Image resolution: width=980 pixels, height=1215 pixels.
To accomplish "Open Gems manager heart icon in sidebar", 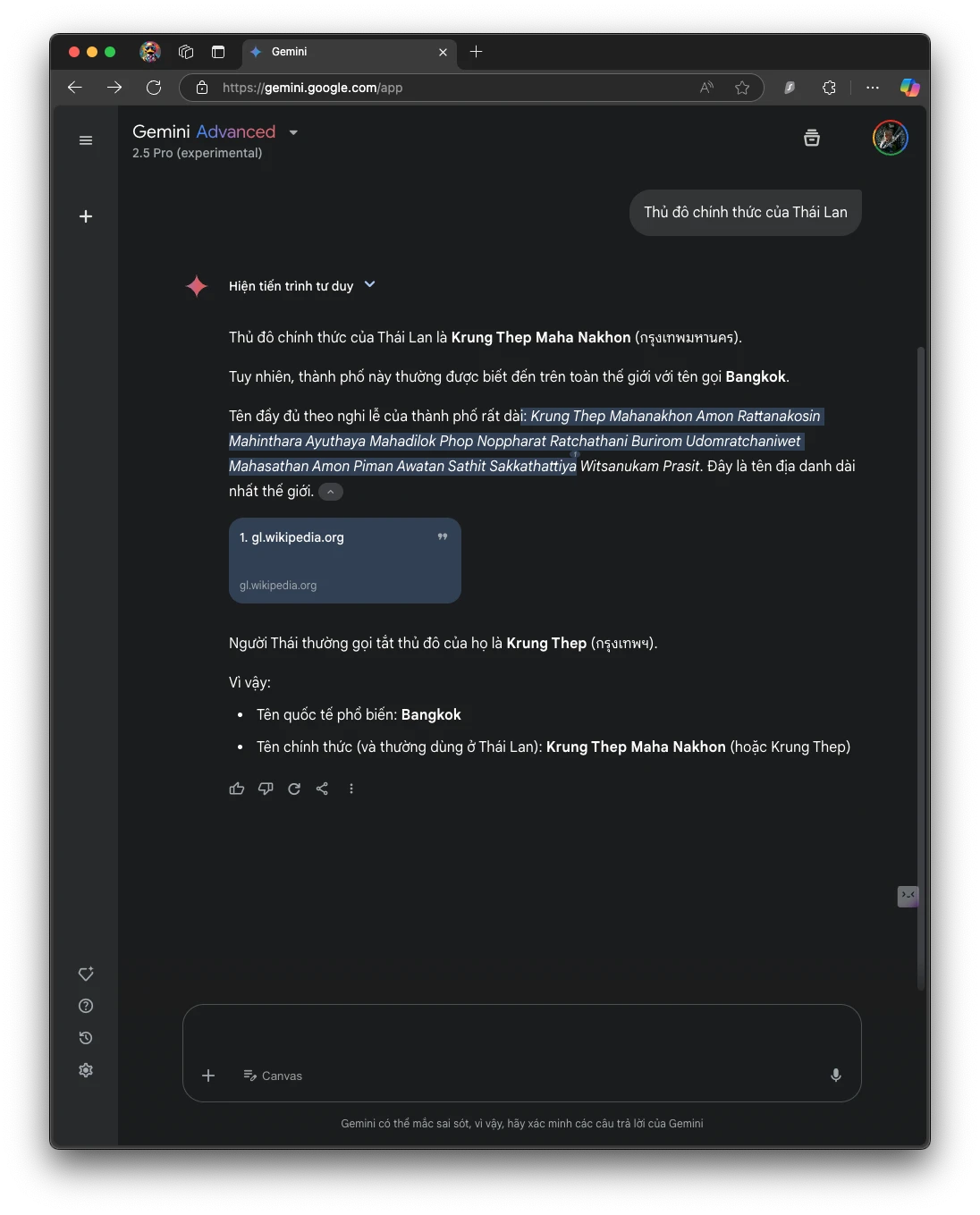I will [86, 974].
